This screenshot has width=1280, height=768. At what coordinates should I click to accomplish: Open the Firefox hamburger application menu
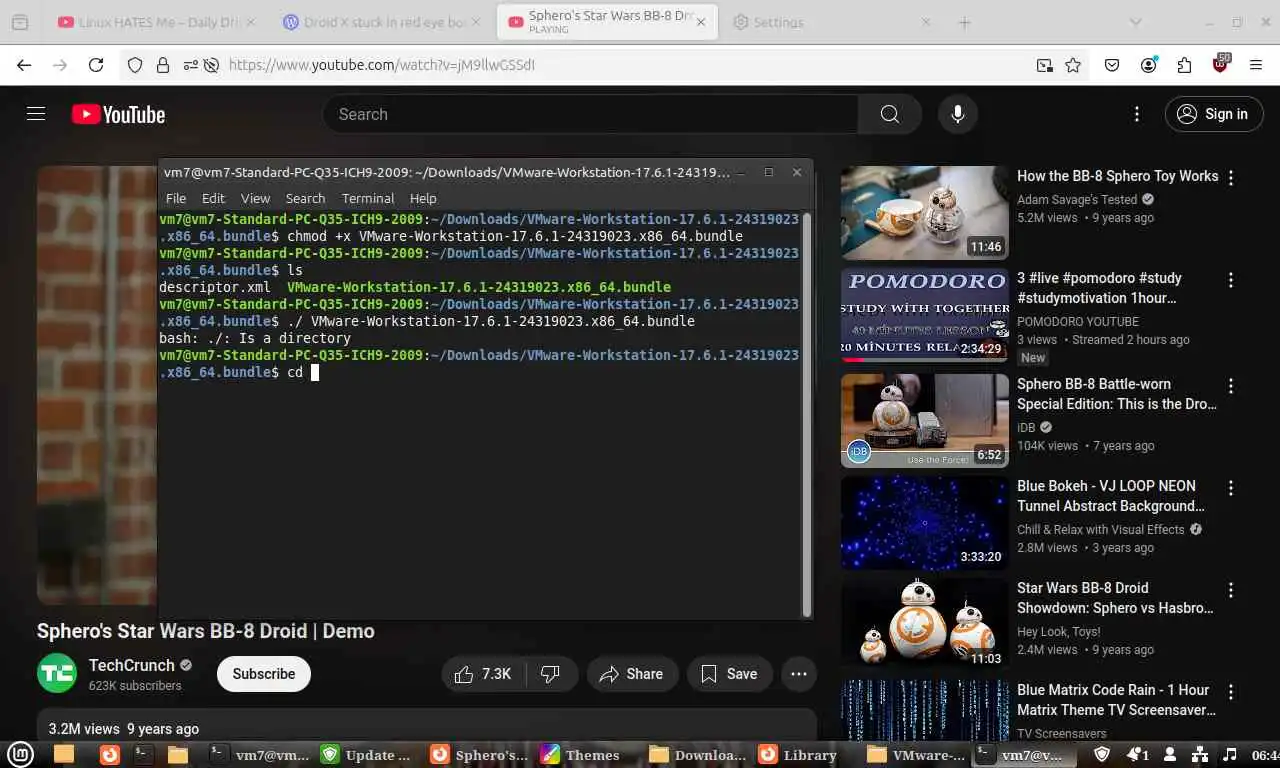pos(1256,65)
